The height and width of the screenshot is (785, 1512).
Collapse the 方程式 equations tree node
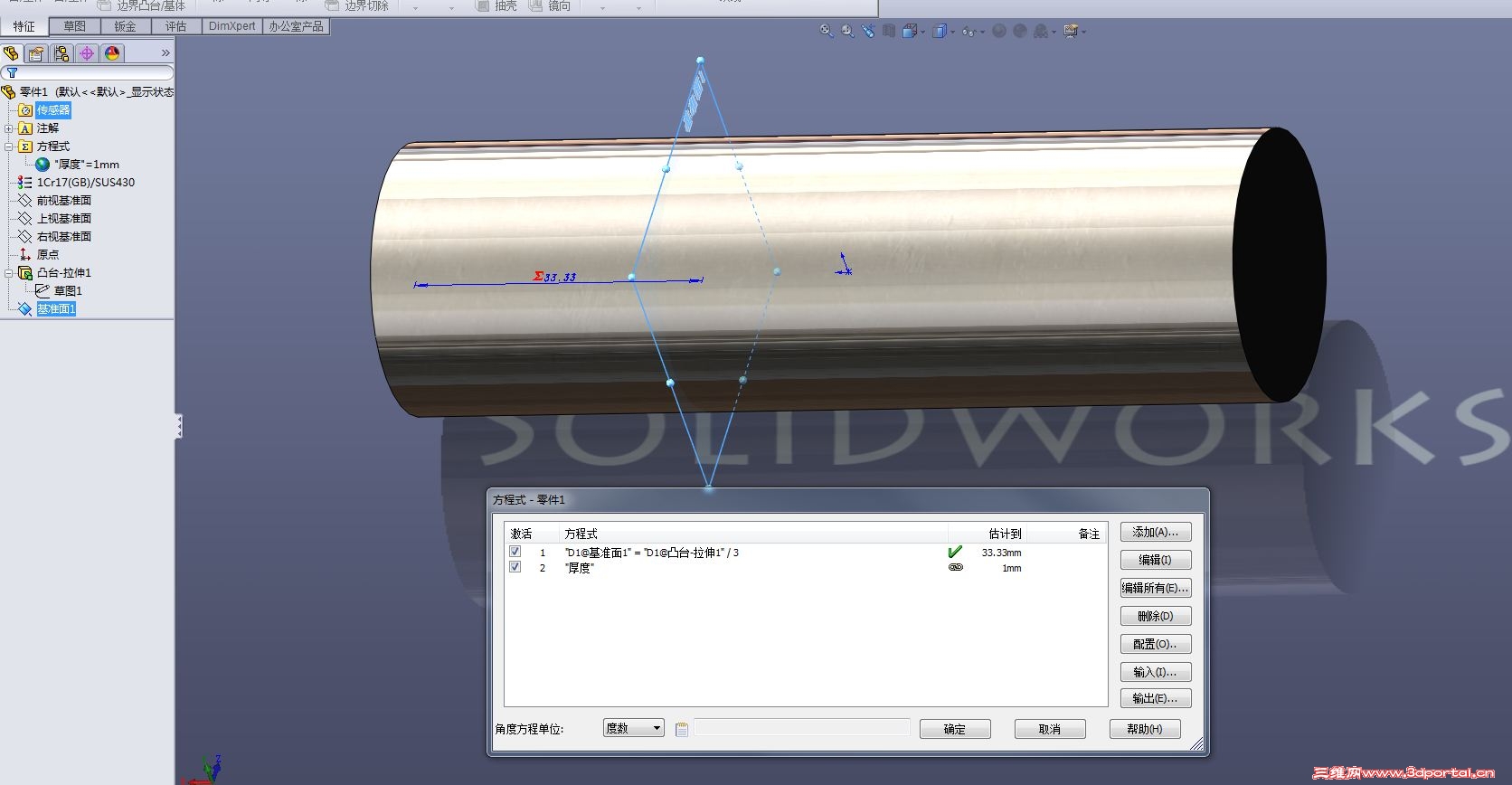click(9, 147)
